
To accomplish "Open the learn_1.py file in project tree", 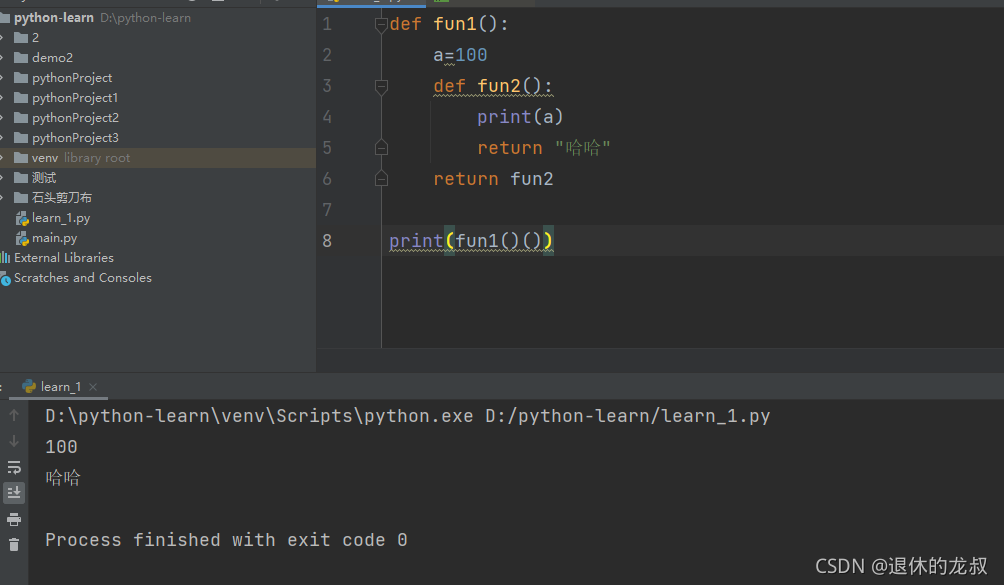I will tap(61, 218).
